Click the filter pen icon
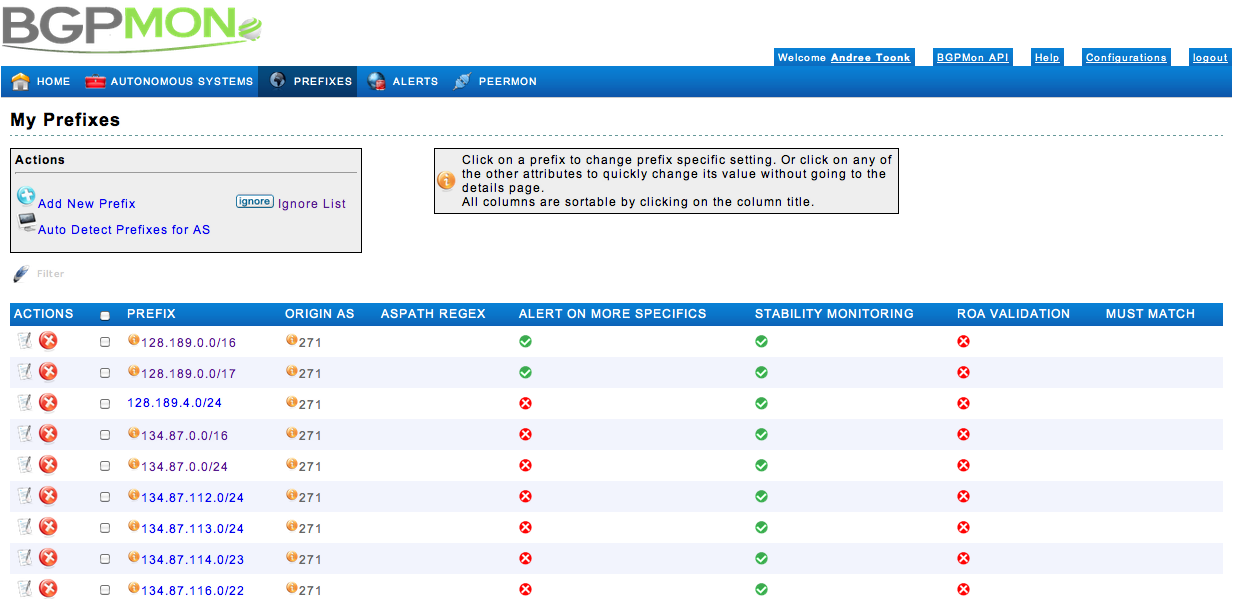The image size is (1239, 599). (x=21, y=274)
